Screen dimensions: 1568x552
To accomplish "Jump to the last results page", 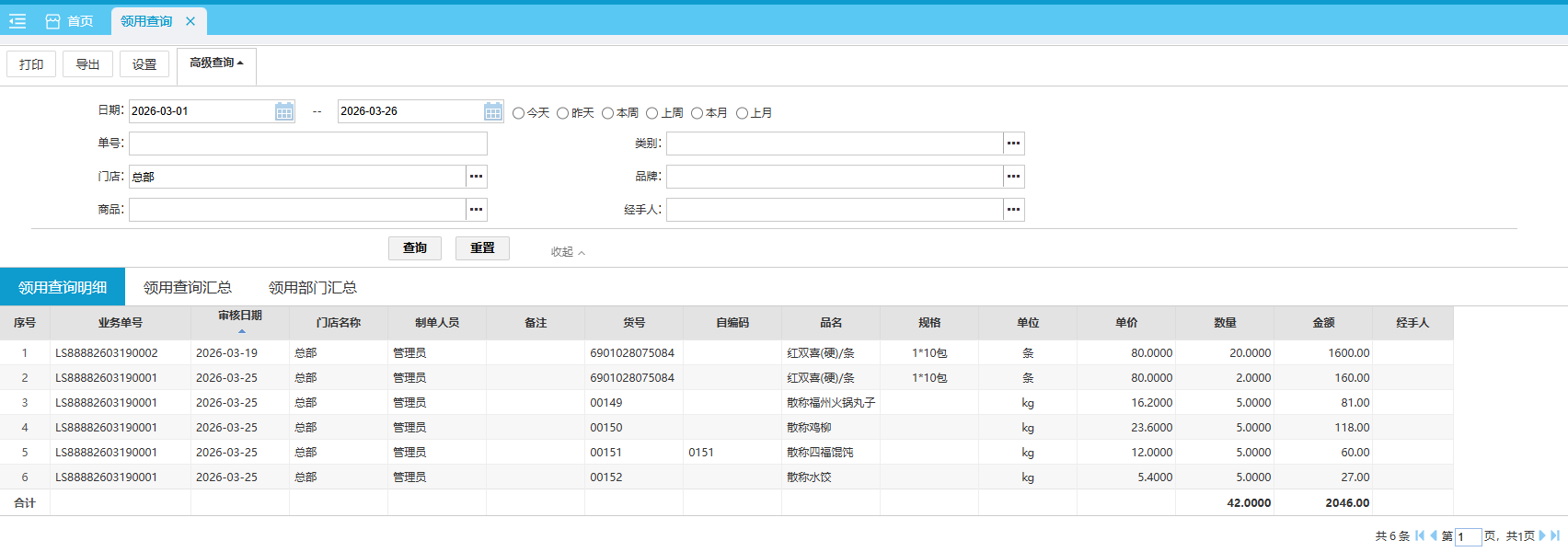I will [x=1555, y=535].
